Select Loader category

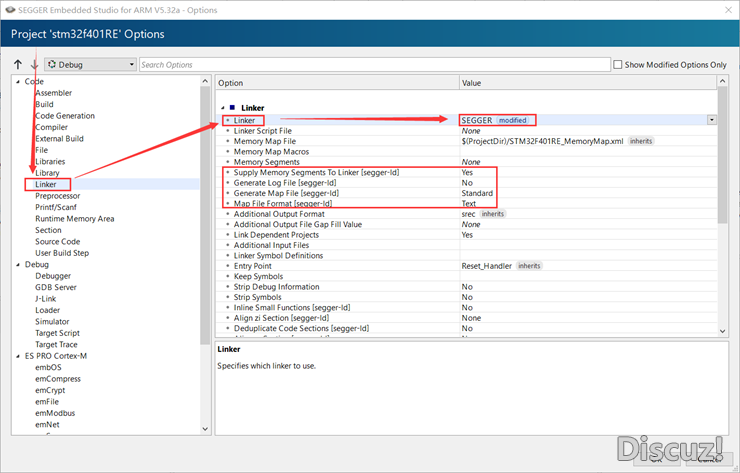click(48, 310)
